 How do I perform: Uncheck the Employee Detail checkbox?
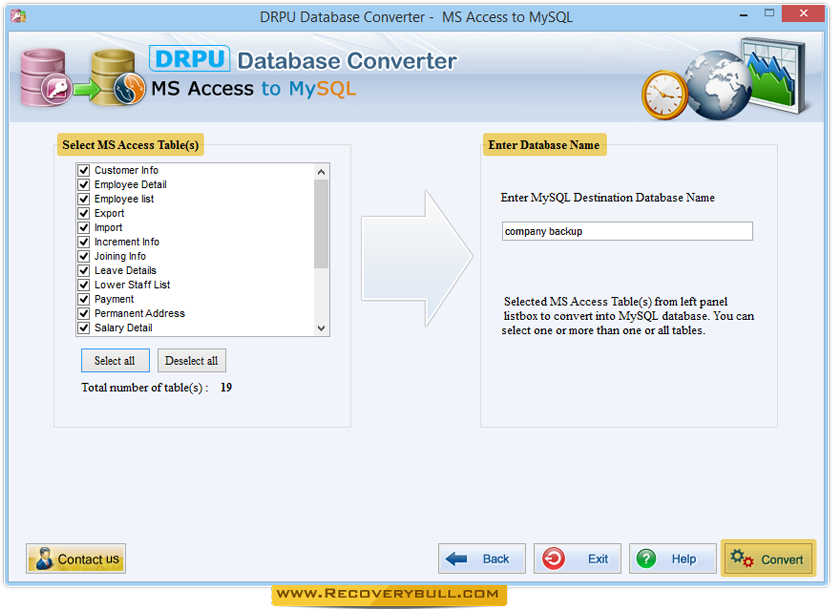click(83, 184)
